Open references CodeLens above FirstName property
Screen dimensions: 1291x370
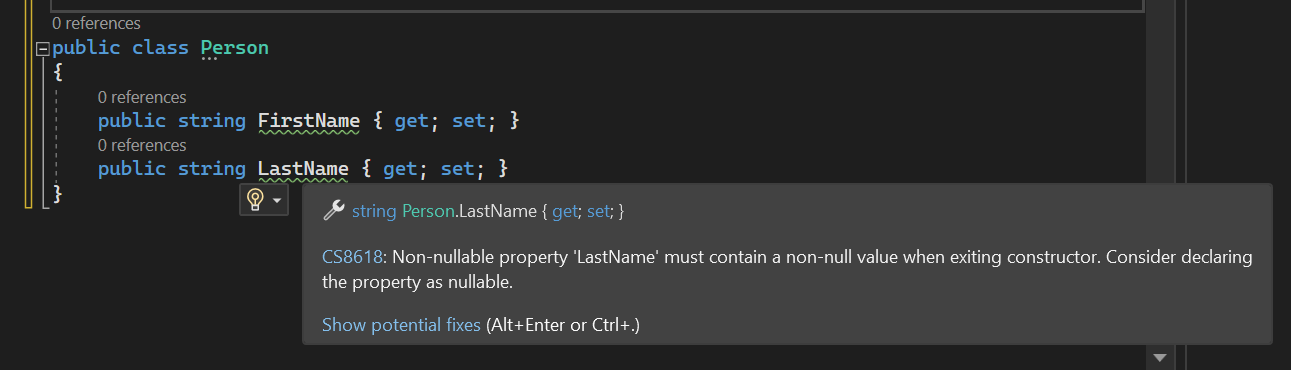[x=142, y=97]
